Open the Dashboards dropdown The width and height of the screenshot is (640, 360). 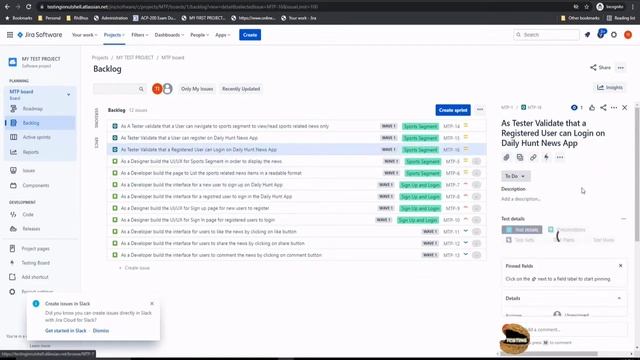click(x=169, y=35)
